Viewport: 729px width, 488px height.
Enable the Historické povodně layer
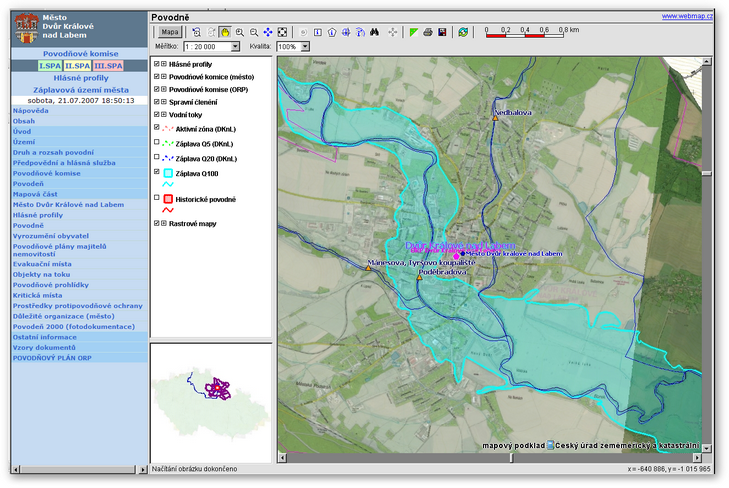[157, 198]
